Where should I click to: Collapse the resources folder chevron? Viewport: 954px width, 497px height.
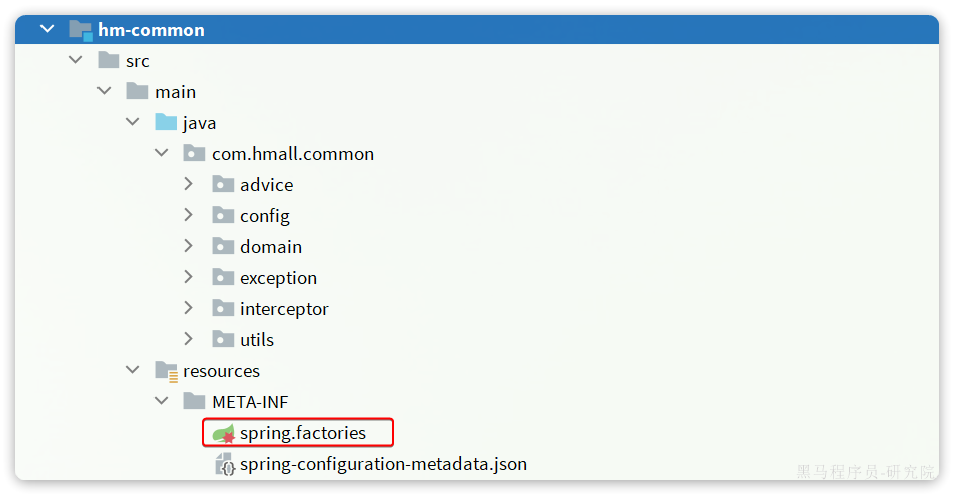pyautogui.click(x=133, y=371)
